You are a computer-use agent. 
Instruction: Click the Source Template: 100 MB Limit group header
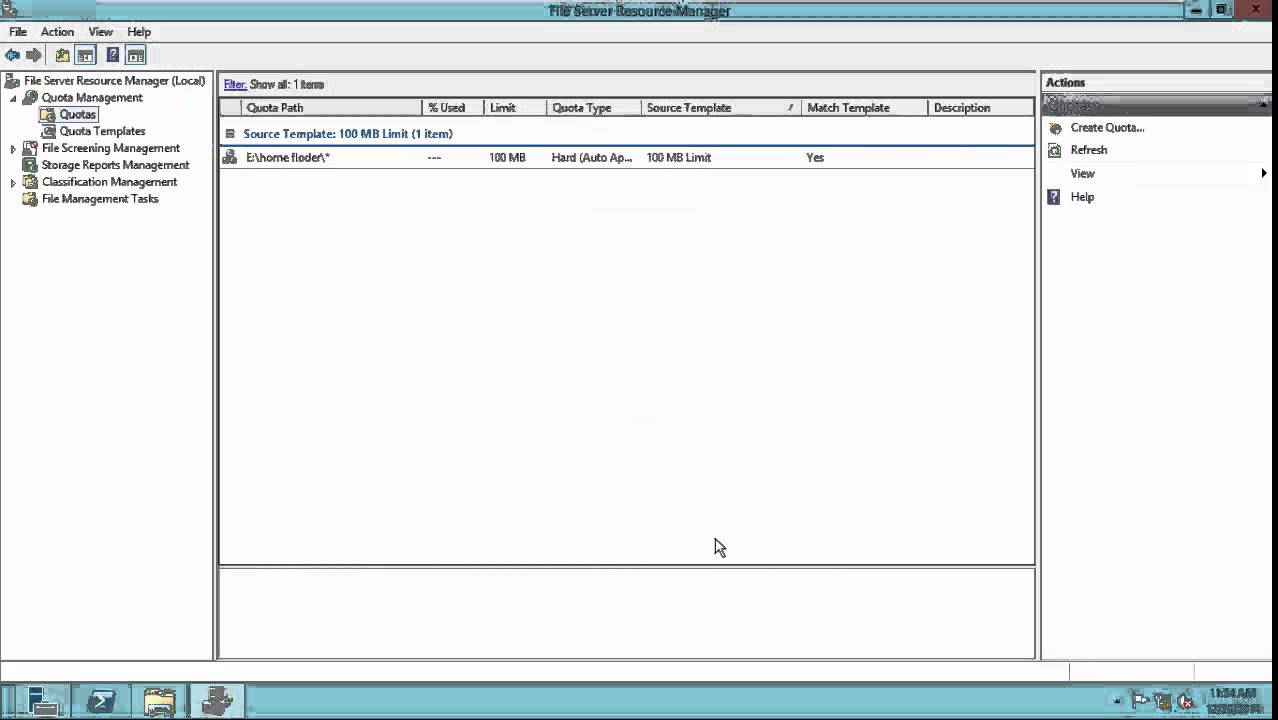click(x=348, y=134)
